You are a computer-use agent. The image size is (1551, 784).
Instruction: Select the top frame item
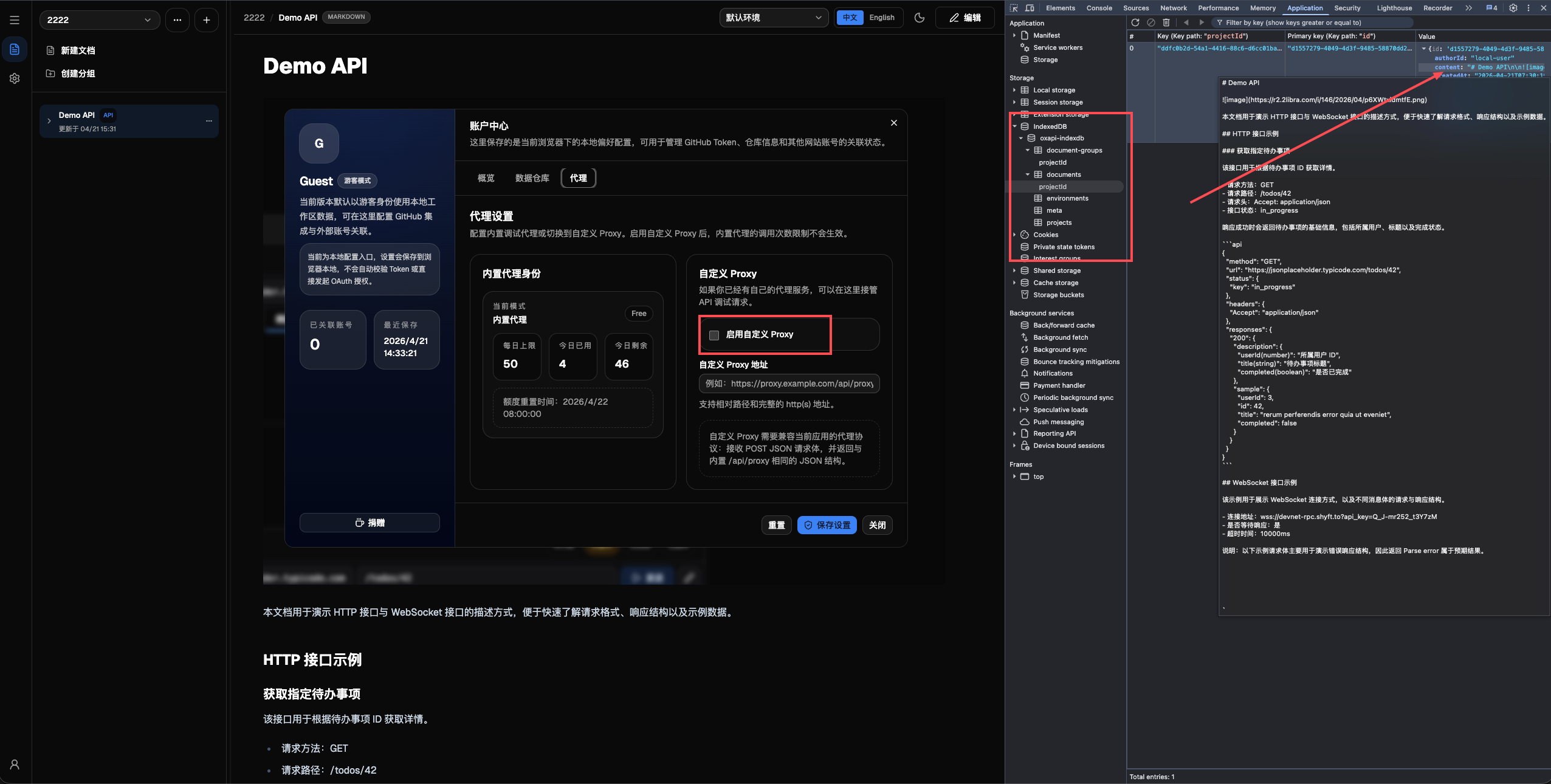pyautogui.click(x=1038, y=476)
